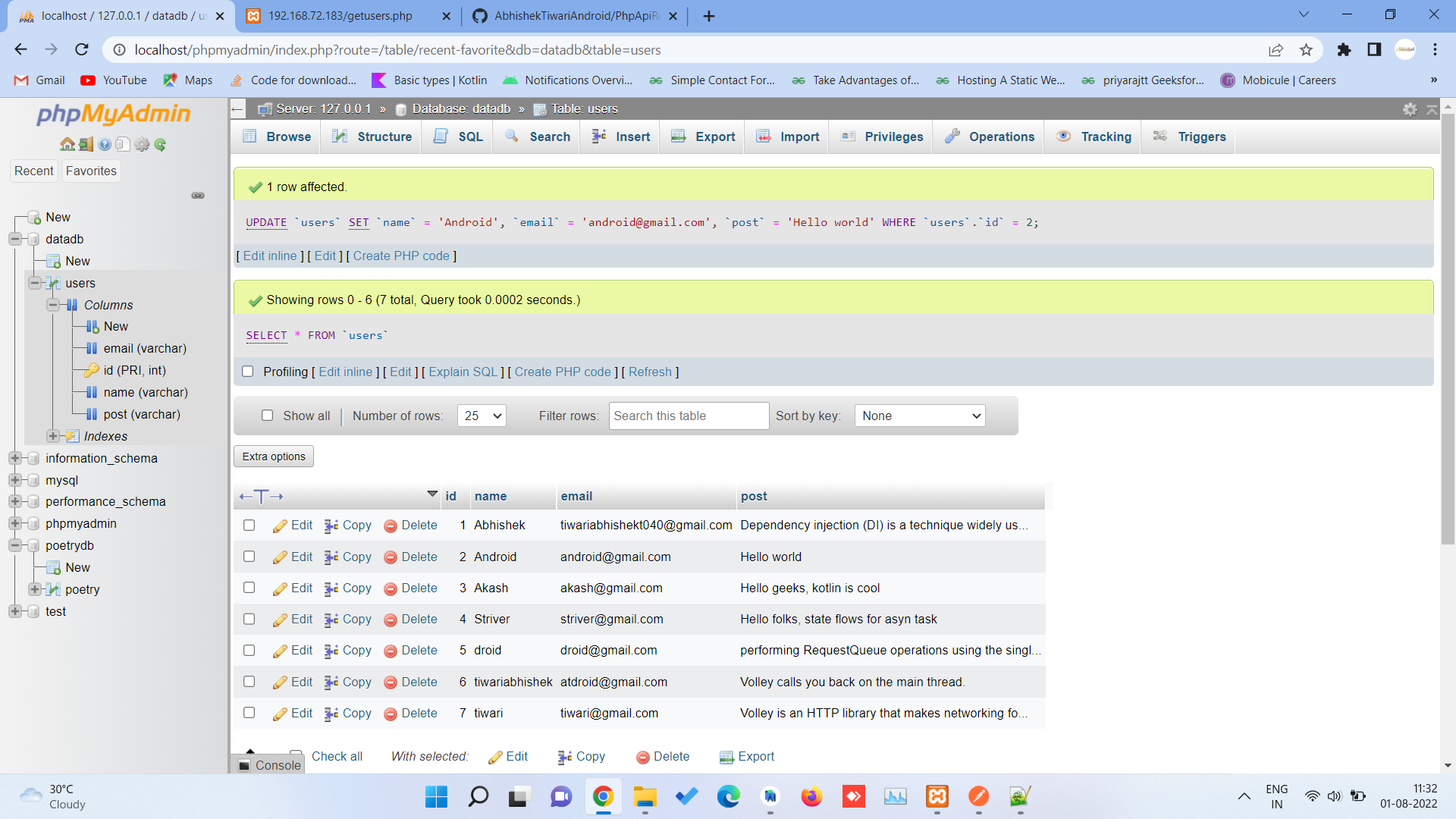Open the Triggers tab
Screen dimensions: 1456x819
1189,136
